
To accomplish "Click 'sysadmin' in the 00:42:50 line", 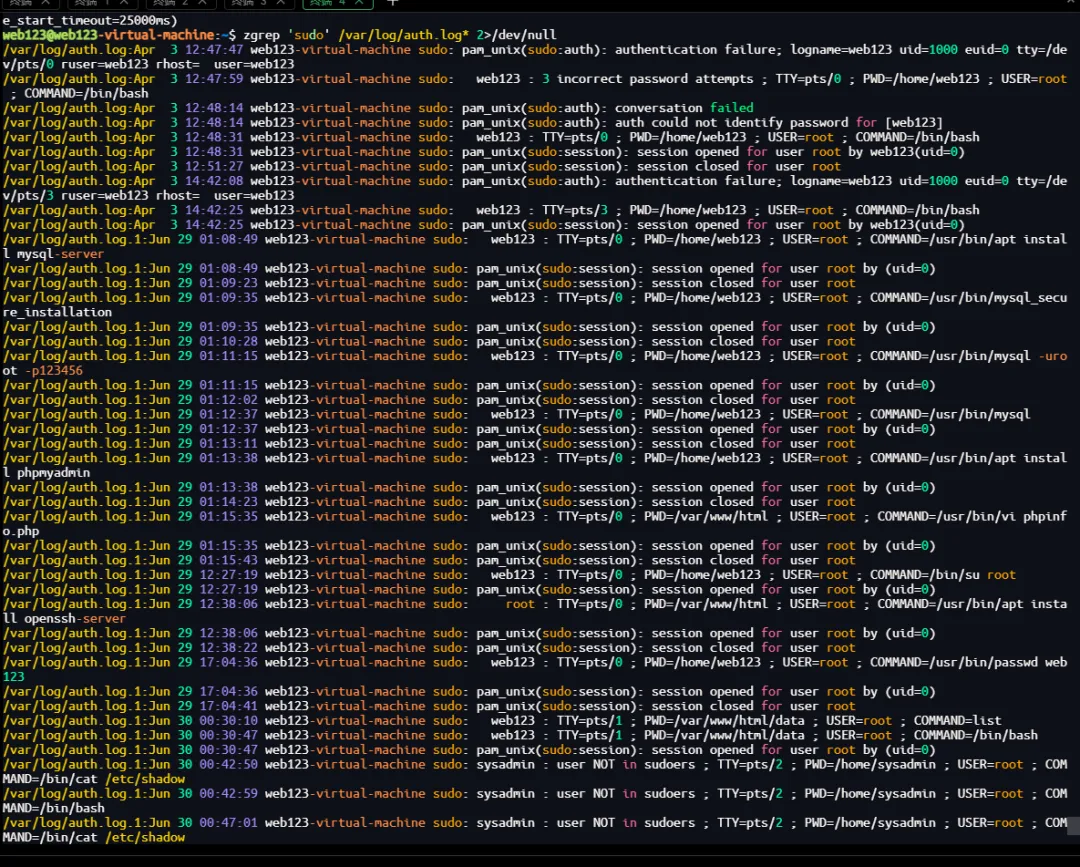I will [506, 764].
